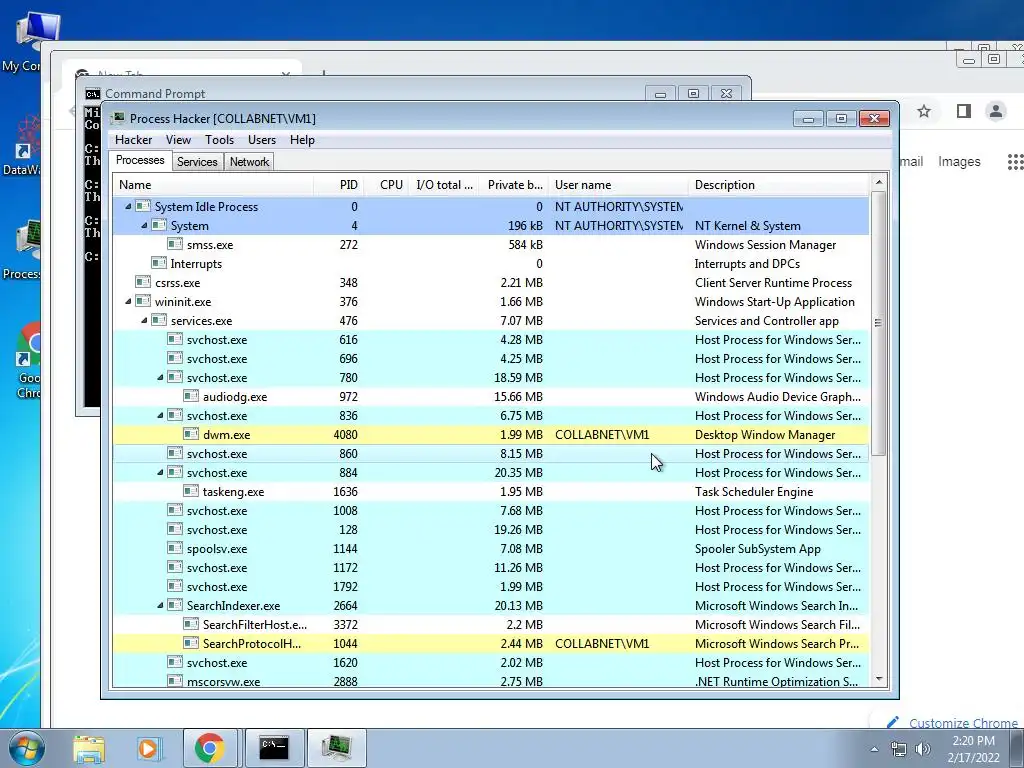Click the taskeng.exe process icon
The height and width of the screenshot is (768, 1024).
click(191, 491)
